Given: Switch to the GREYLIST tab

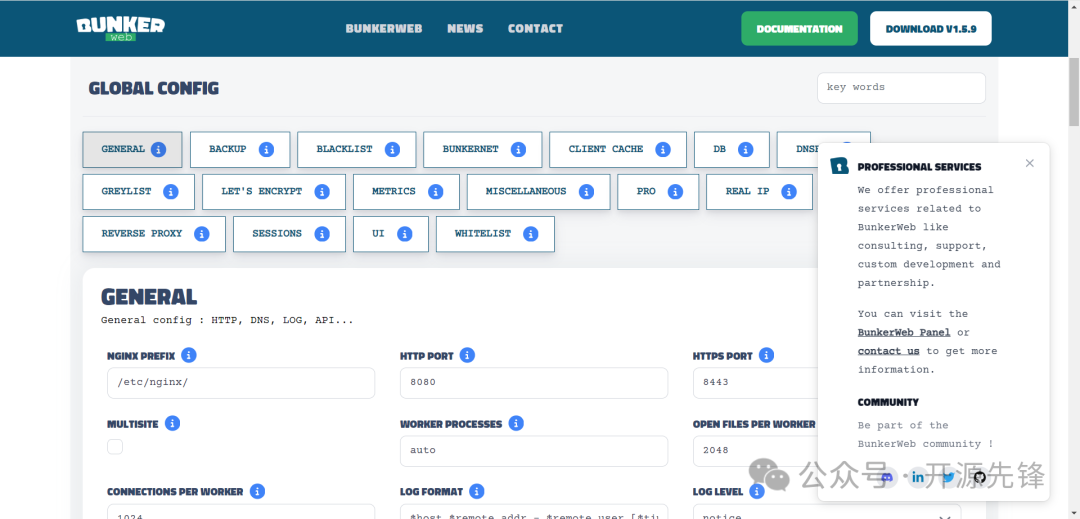Looking at the screenshot, I should (138, 191).
